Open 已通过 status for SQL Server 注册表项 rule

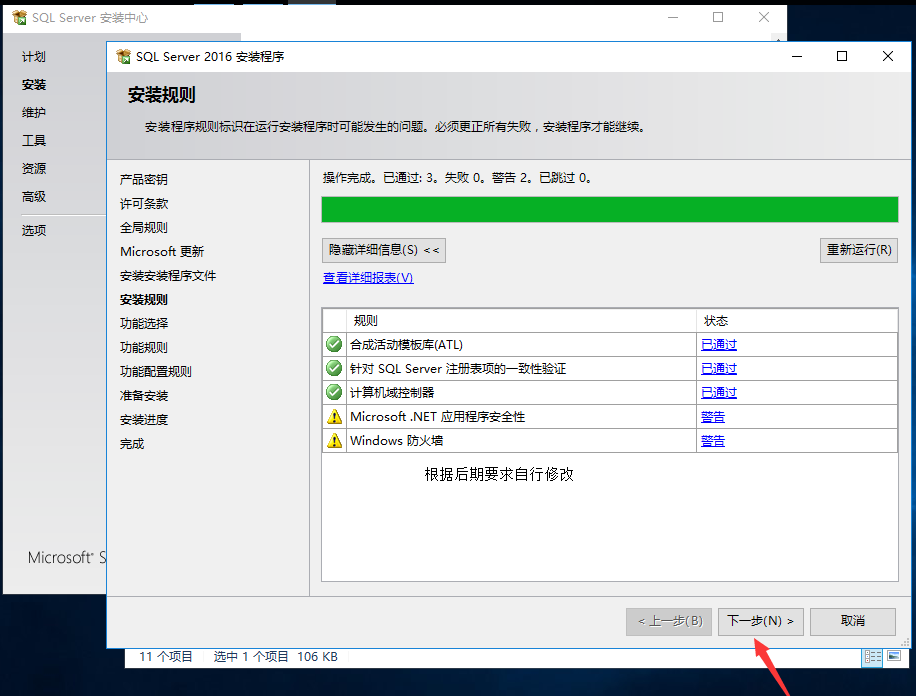tap(719, 369)
